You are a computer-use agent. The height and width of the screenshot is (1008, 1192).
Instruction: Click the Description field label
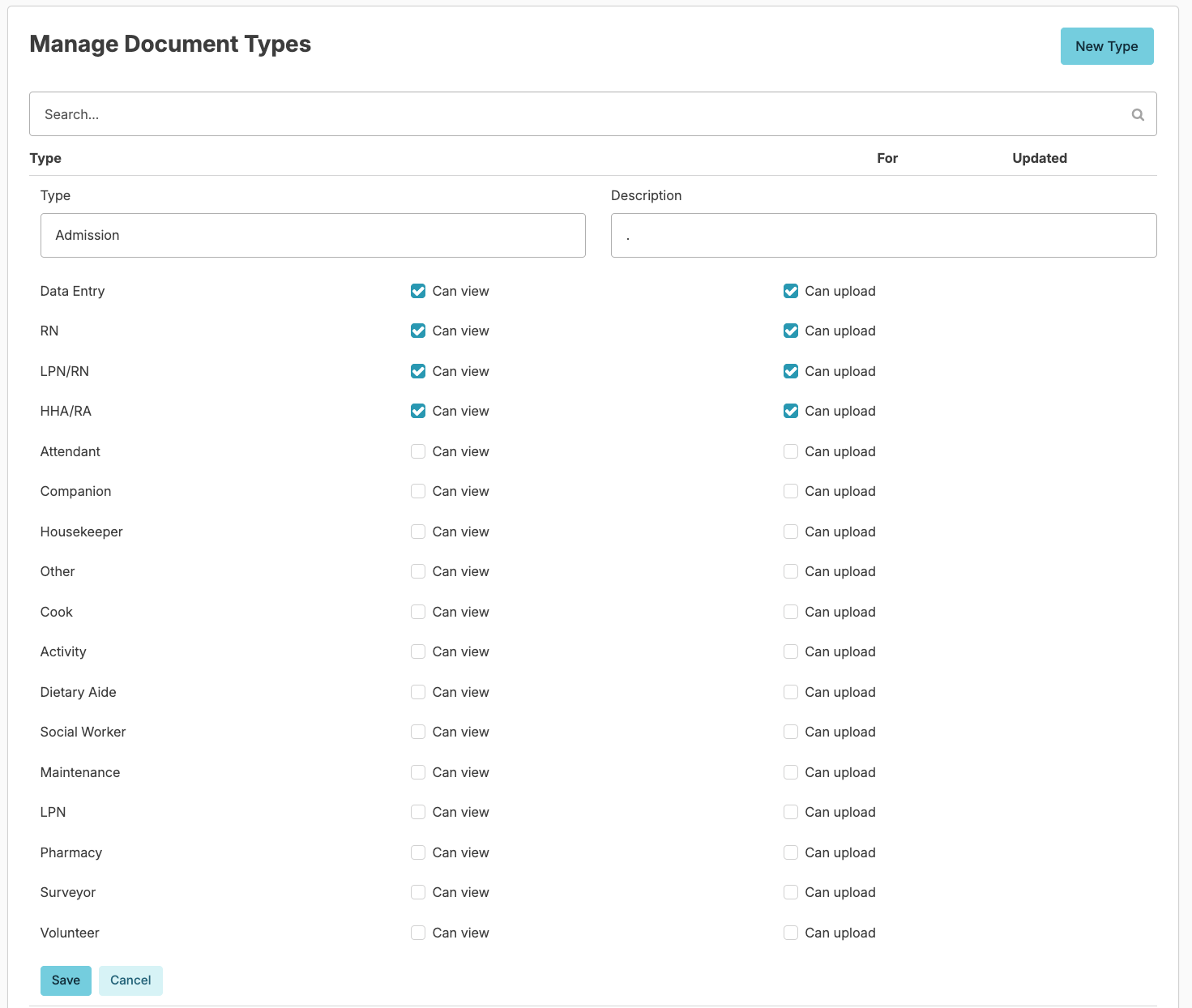(646, 195)
